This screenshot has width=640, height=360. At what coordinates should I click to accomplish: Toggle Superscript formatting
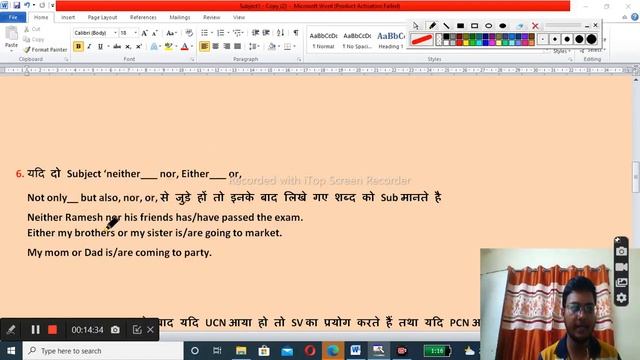click(139, 47)
